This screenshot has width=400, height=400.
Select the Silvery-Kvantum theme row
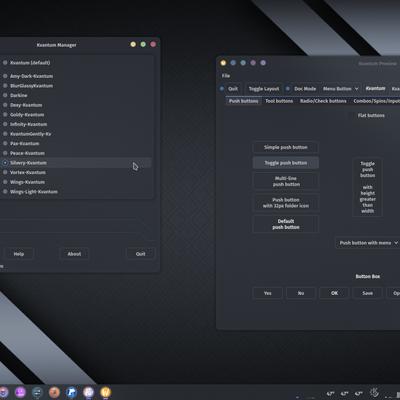point(76,163)
